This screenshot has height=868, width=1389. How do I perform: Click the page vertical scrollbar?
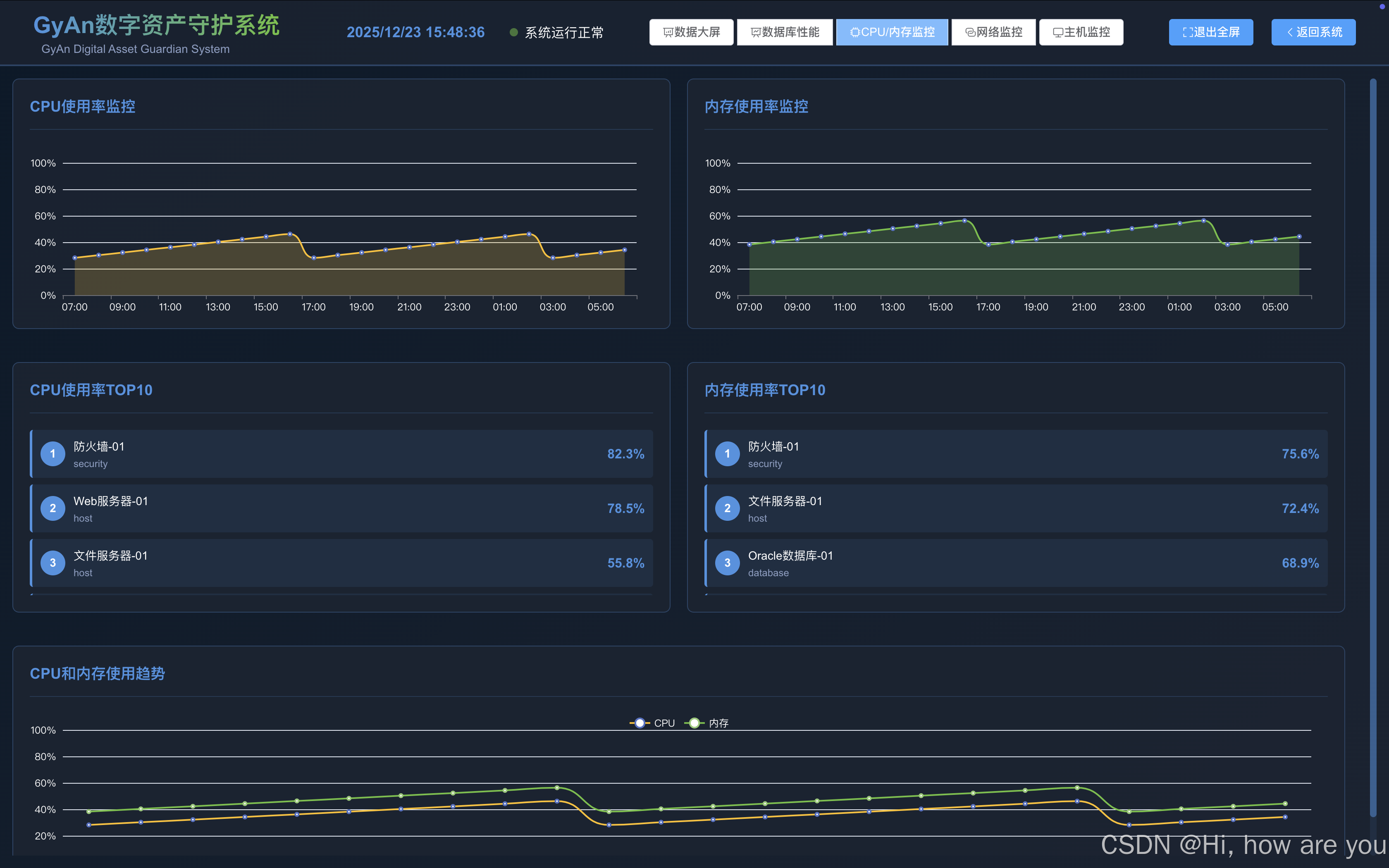(x=1373, y=448)
